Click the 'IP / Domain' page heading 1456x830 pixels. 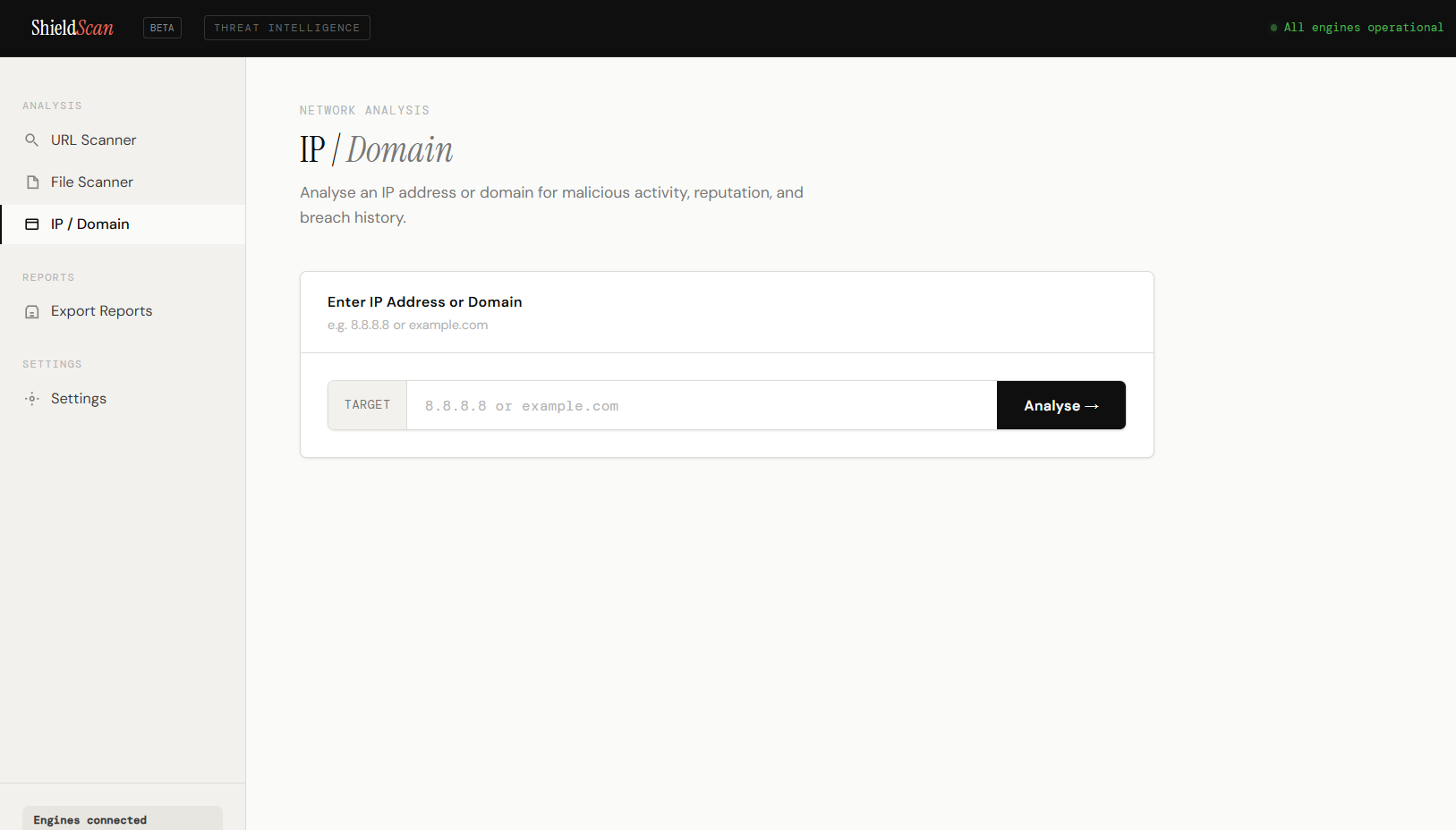[x=376, y=149]
